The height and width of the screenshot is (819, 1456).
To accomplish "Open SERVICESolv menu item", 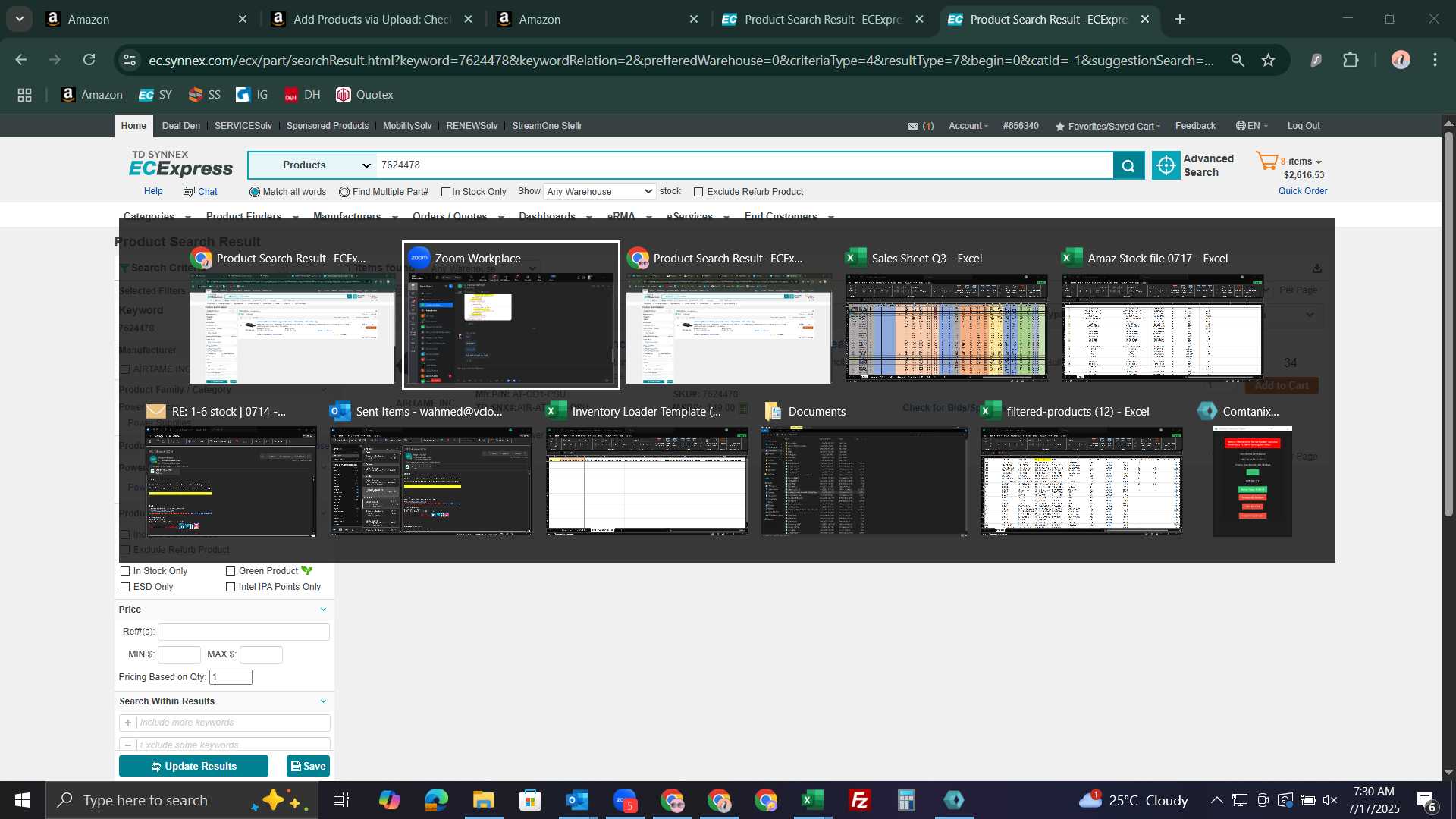I will click(x=243, y=126).
